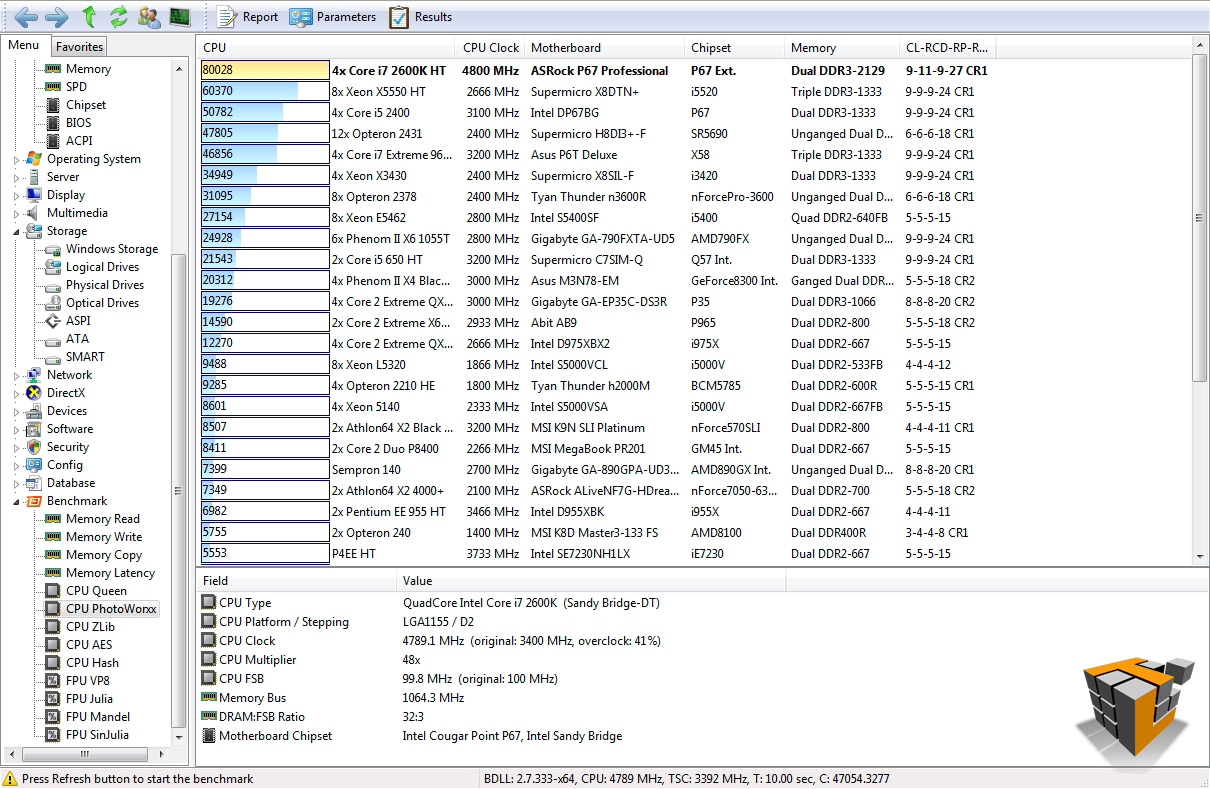Expand the Operating System node
Image resolution: width=1210 pixels, height=789 pixels.
16,159
